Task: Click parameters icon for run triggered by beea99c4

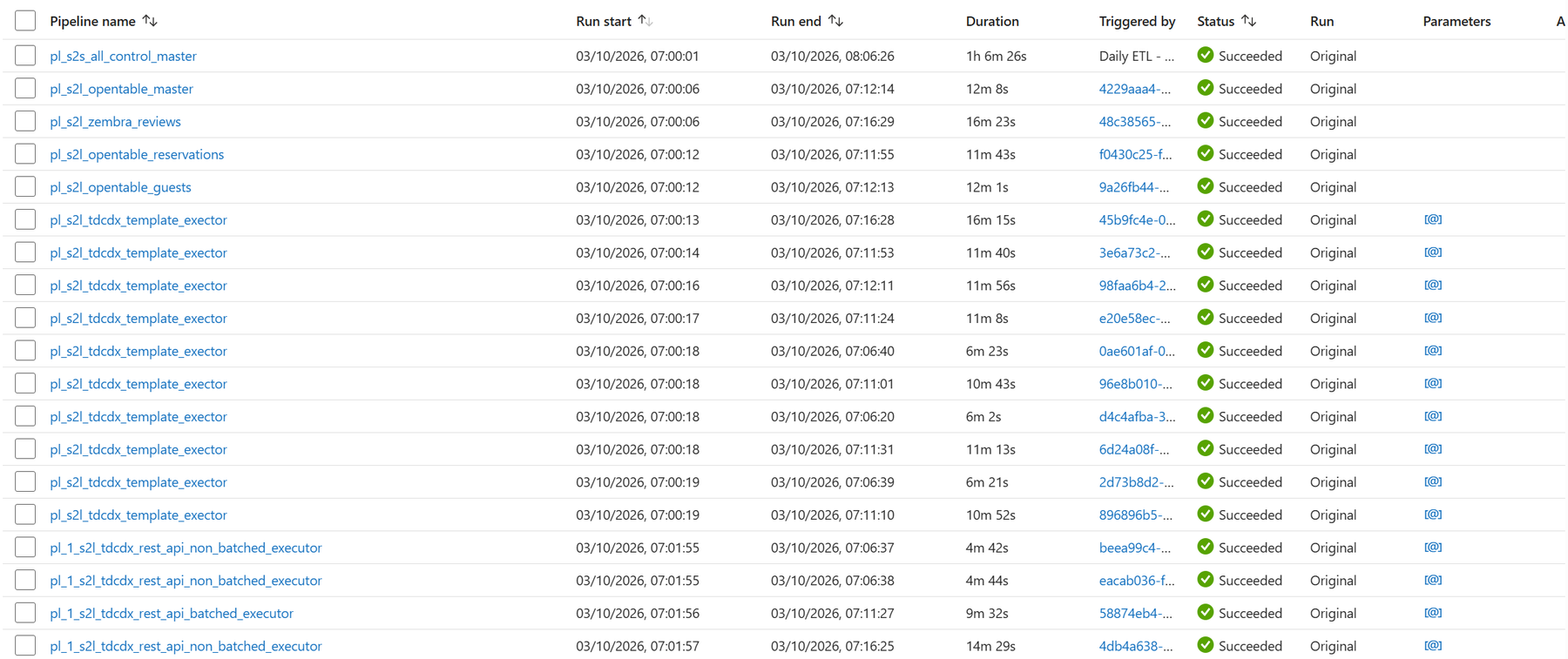Action: point(1433,548)
